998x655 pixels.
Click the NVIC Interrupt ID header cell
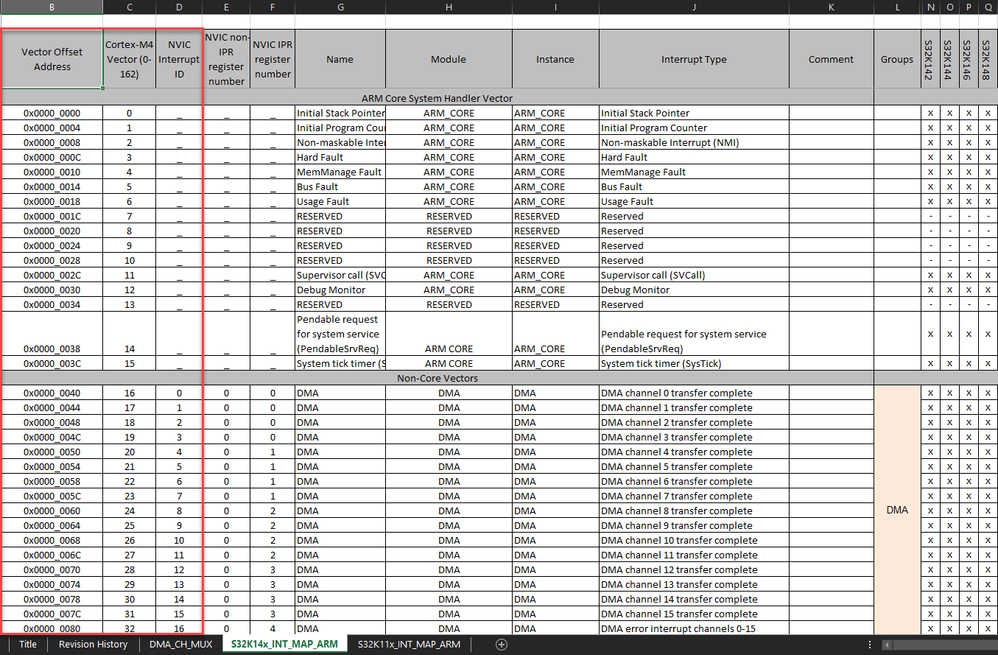click(179, 59)
